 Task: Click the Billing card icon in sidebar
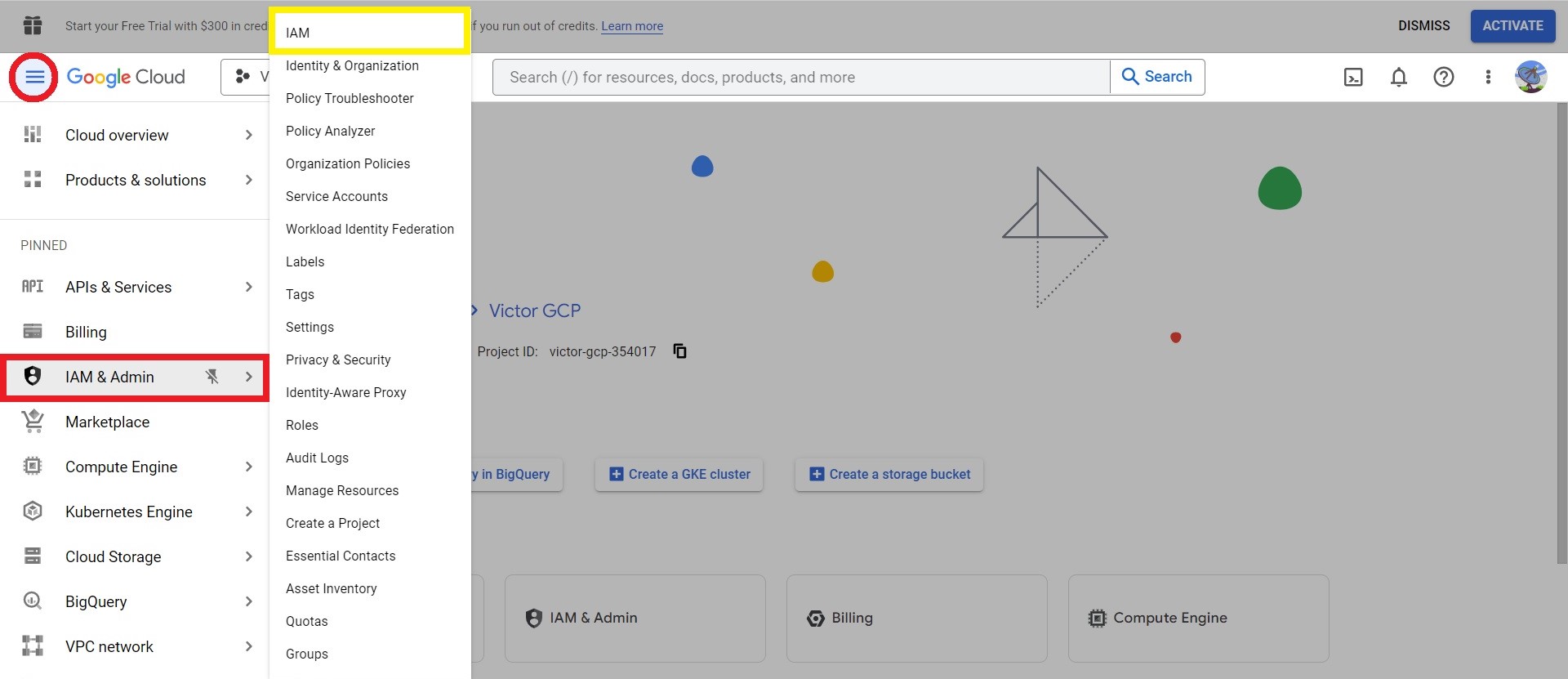[x=33, y=332]
